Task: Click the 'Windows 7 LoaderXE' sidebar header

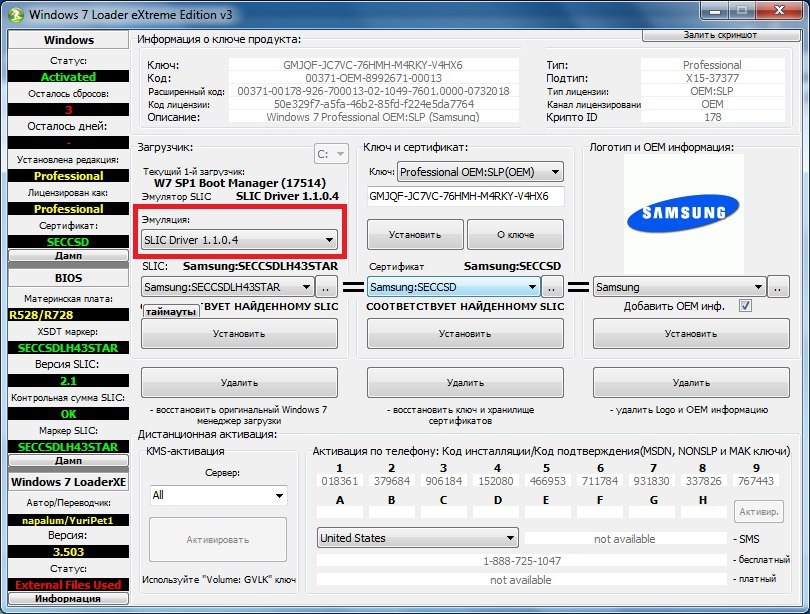Action: tap(68, 482)
